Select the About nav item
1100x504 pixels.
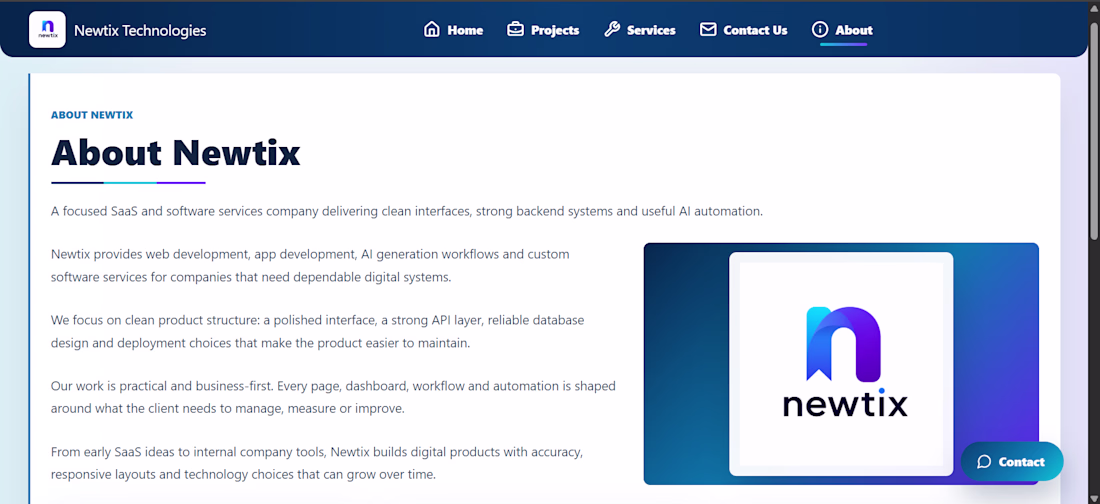843,30
